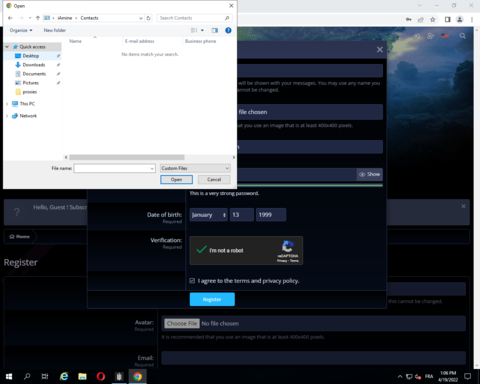Open the Custom Files type dropdown
480x384 pixels.
click(195, 168)
